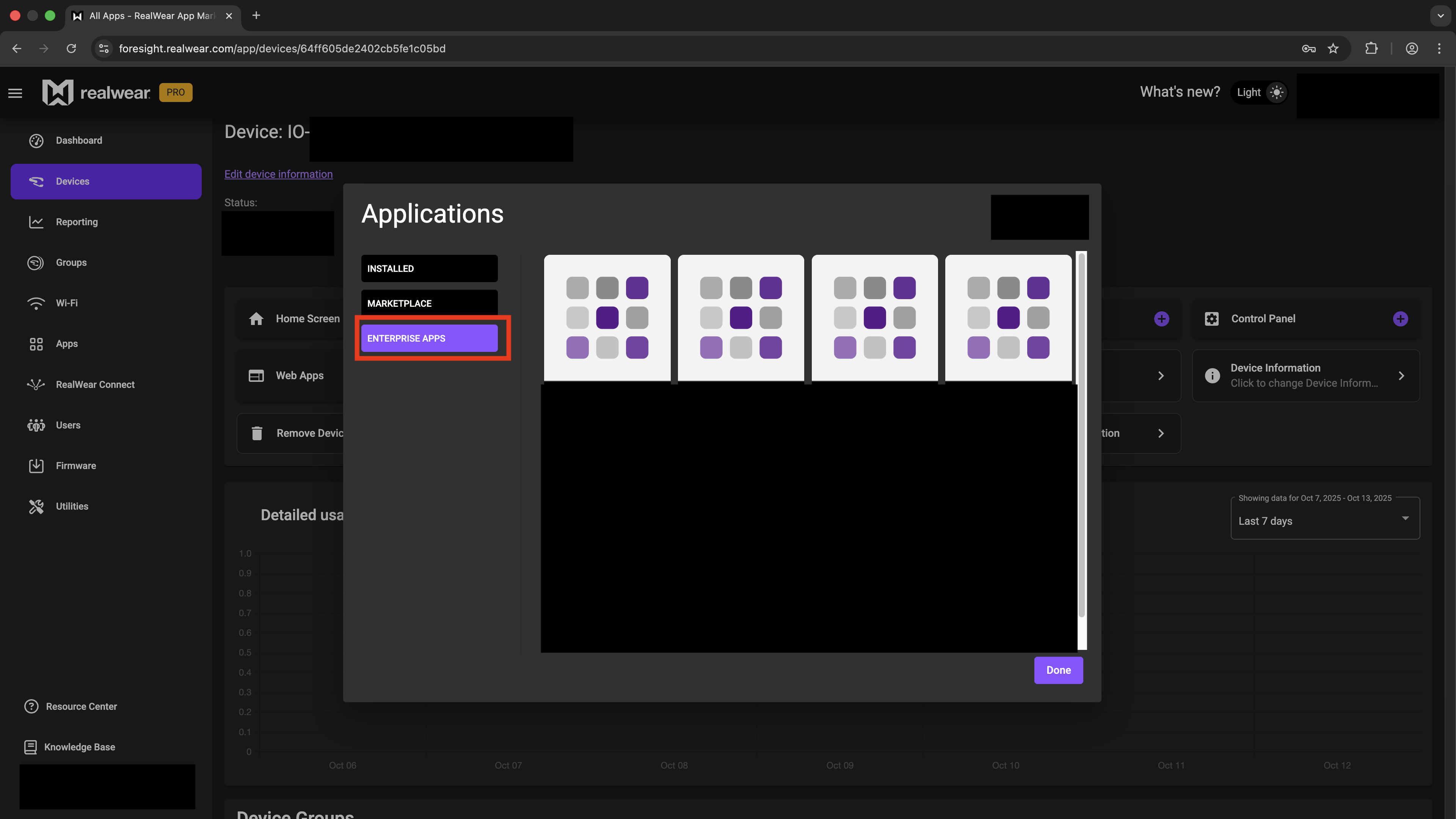
Task: Click the Wi-Fi signal icon
Action: (36, 303)
